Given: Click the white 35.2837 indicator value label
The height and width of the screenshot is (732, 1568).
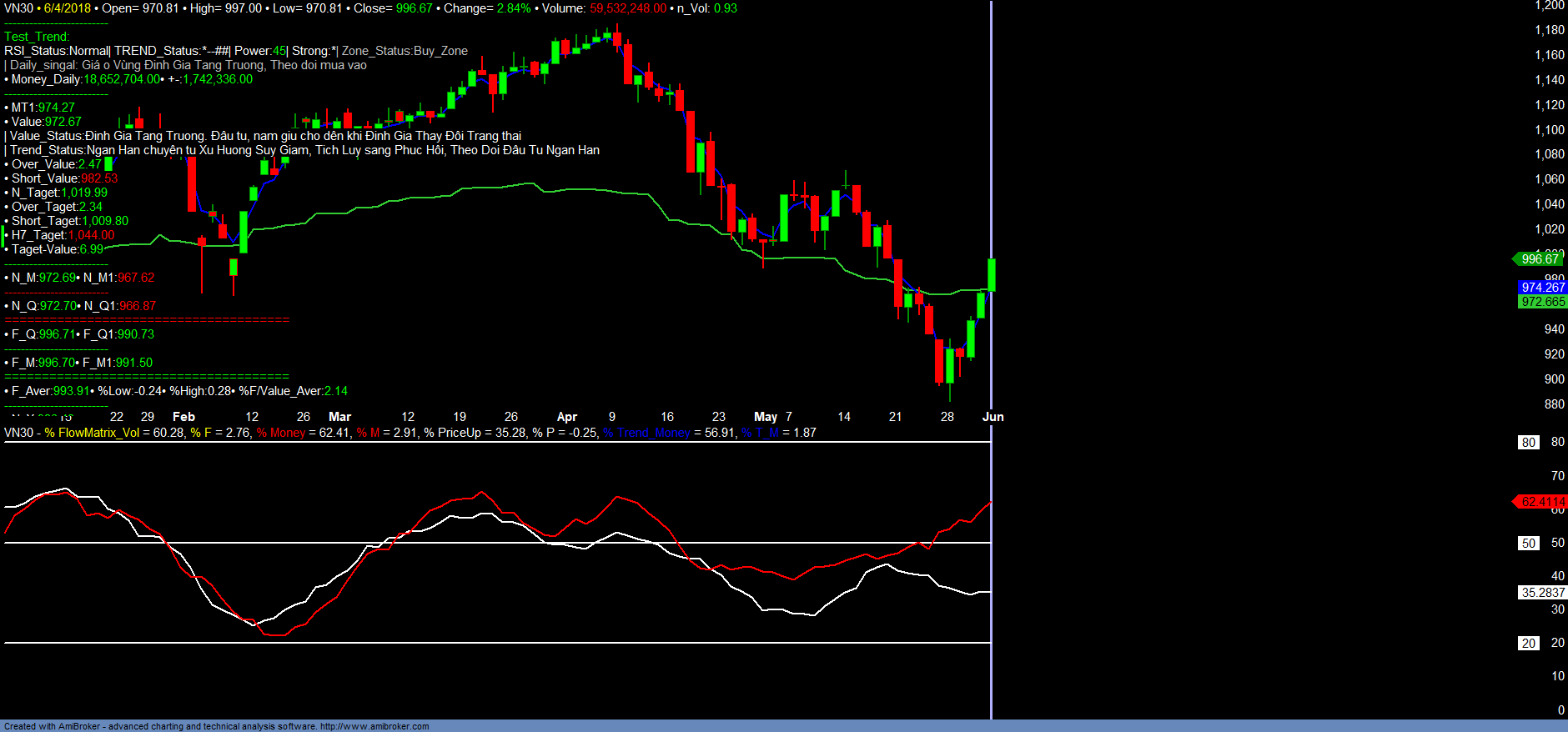Looking at the screenshot, I should point(1542,593).
